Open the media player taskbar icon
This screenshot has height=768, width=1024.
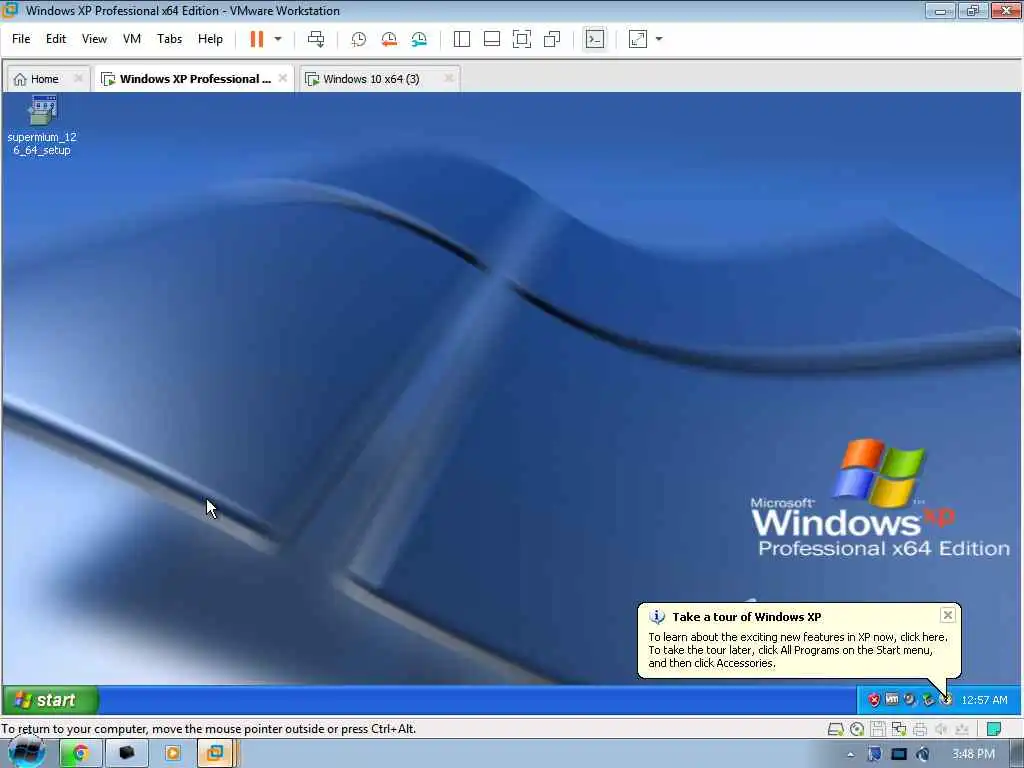tap(173, 754)
